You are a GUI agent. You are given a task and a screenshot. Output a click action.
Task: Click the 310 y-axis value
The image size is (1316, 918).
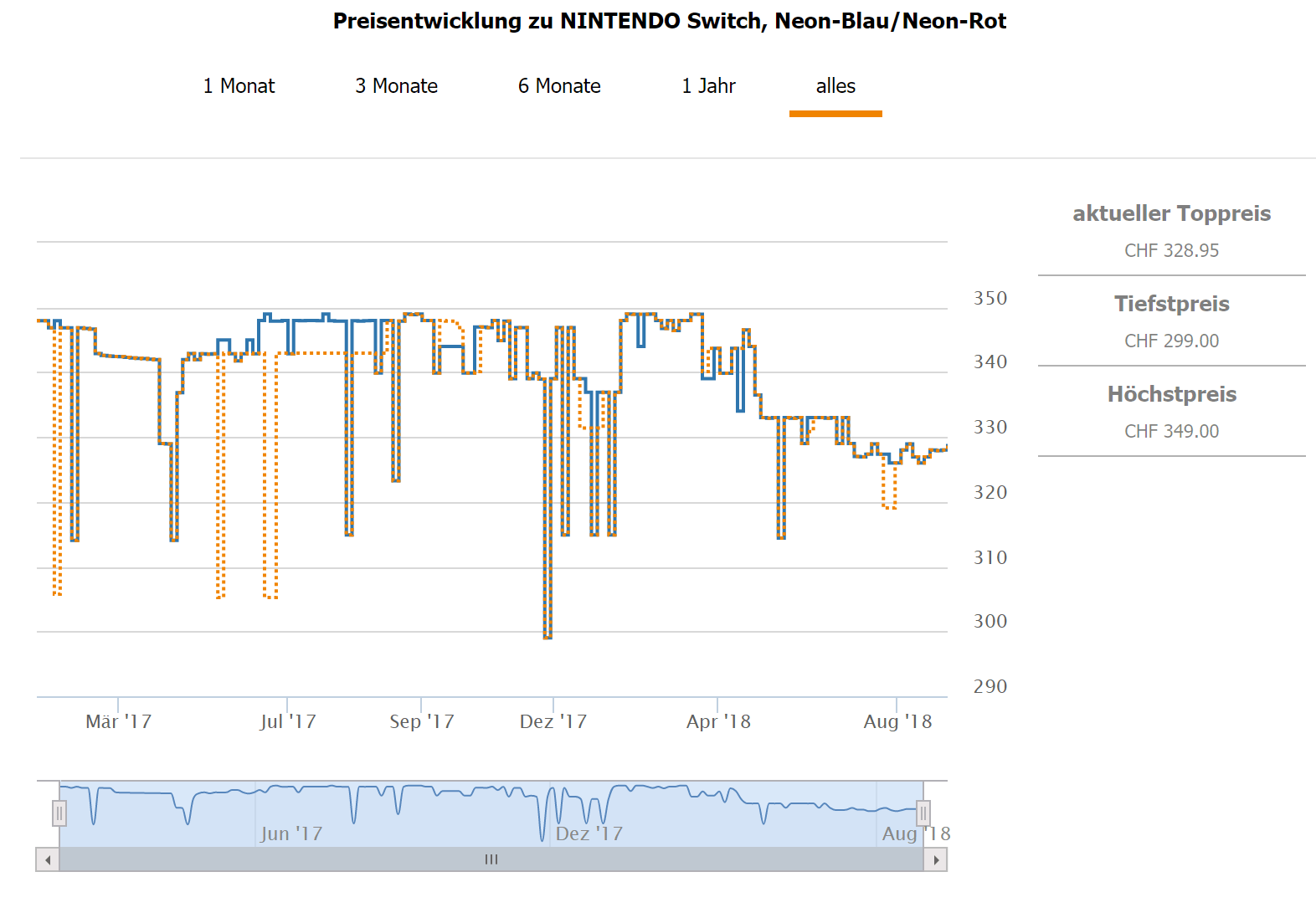[x=990, y=557]
